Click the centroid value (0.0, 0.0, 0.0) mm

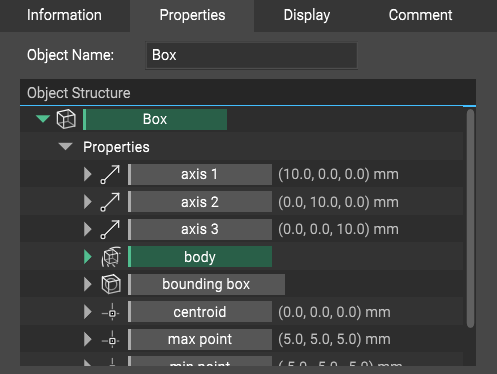click(x=334, y=312)
